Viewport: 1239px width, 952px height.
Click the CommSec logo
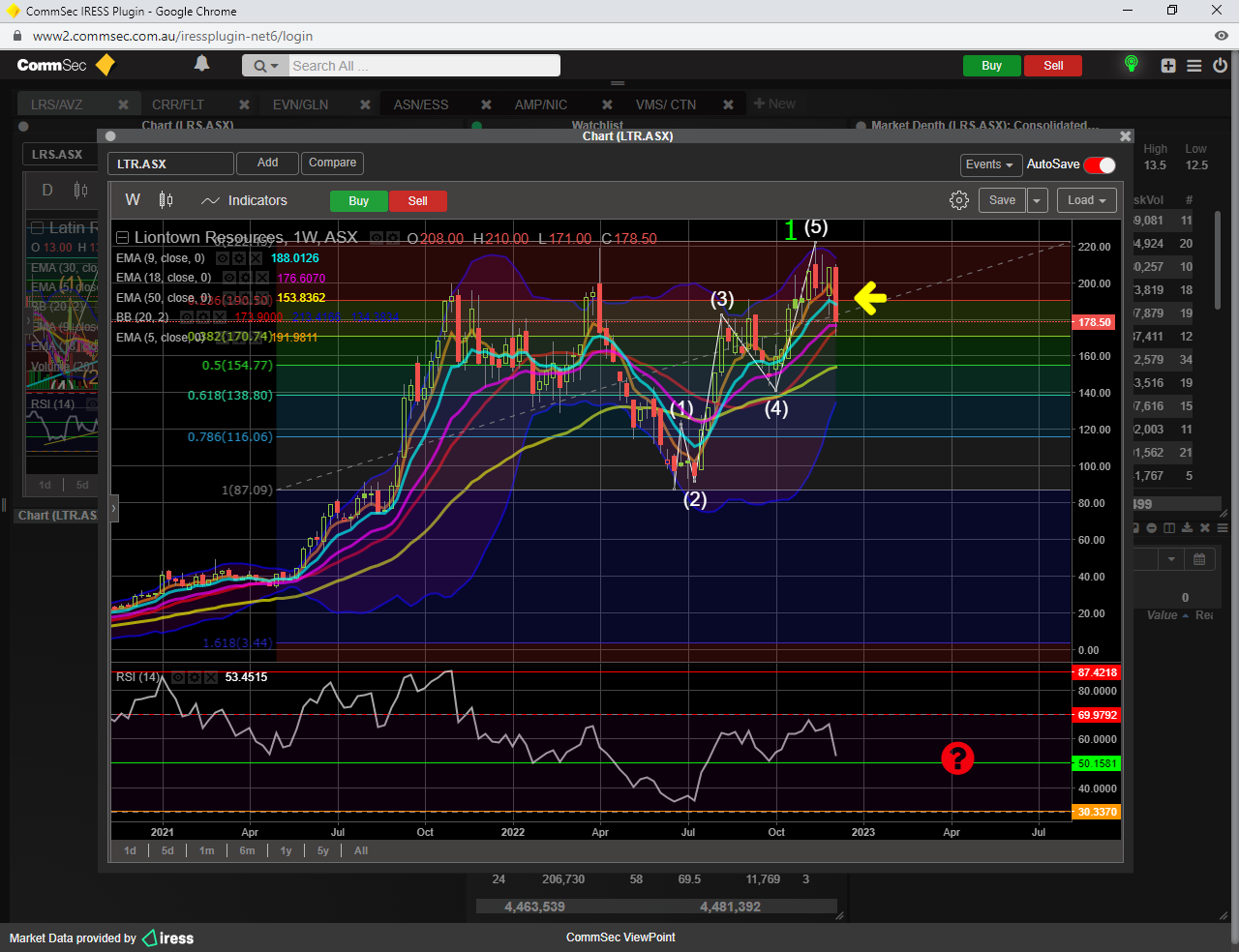click(x=66, y=65)
